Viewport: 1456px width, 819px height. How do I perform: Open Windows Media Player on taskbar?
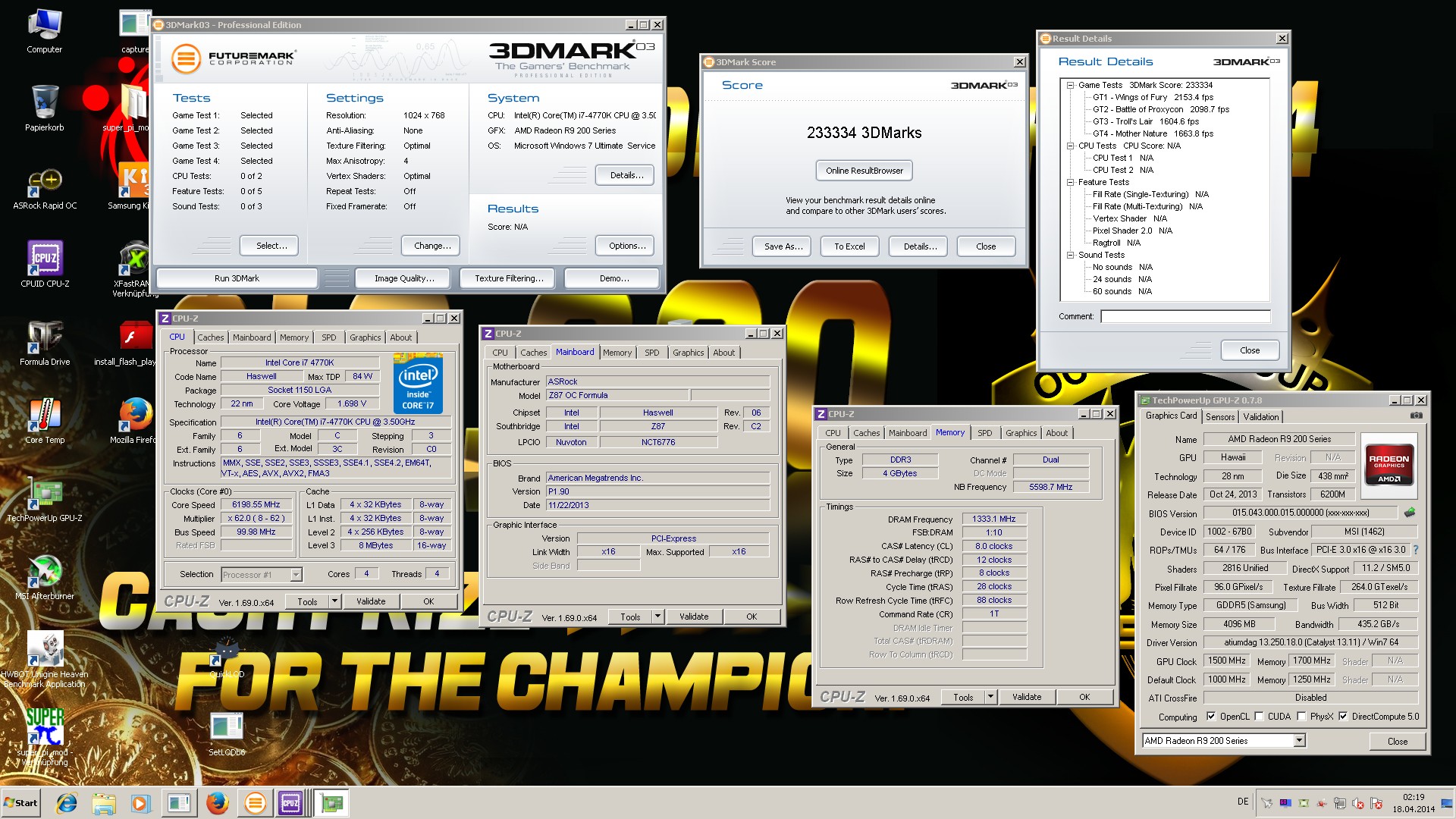141,802
